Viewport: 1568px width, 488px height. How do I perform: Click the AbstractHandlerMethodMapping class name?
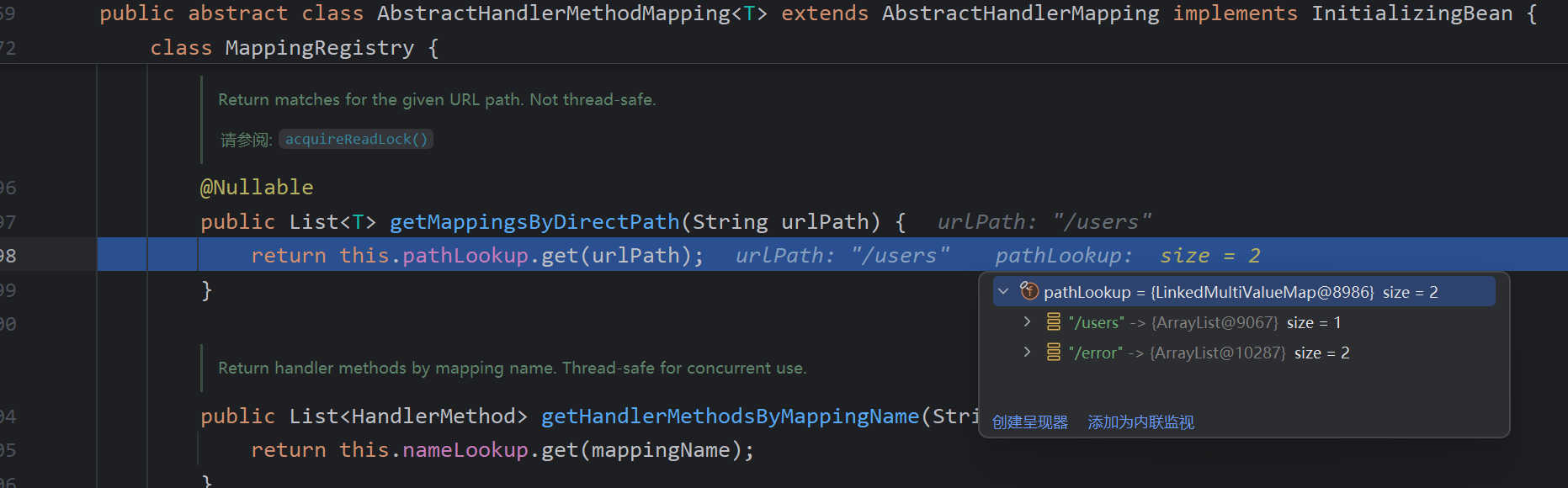(x=554, y=13)
